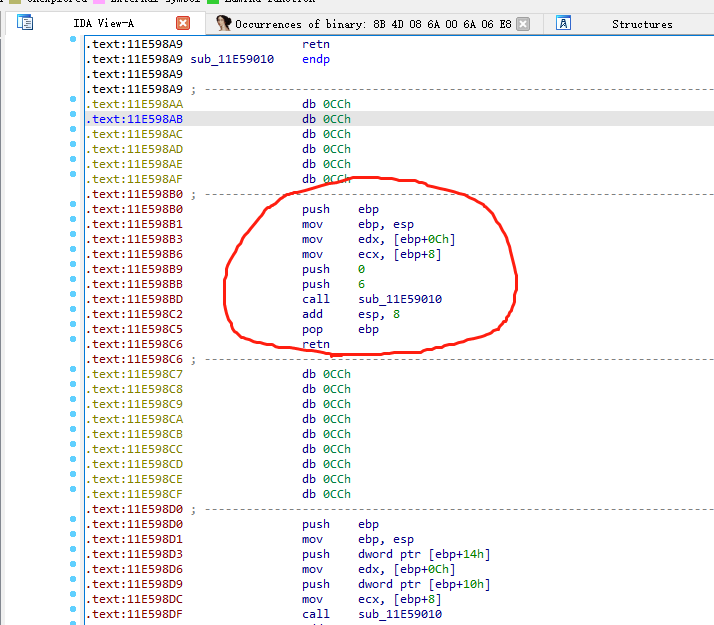714x625 pixels.
Task: Click the Structures tab icon
Action: click(564, 23)
